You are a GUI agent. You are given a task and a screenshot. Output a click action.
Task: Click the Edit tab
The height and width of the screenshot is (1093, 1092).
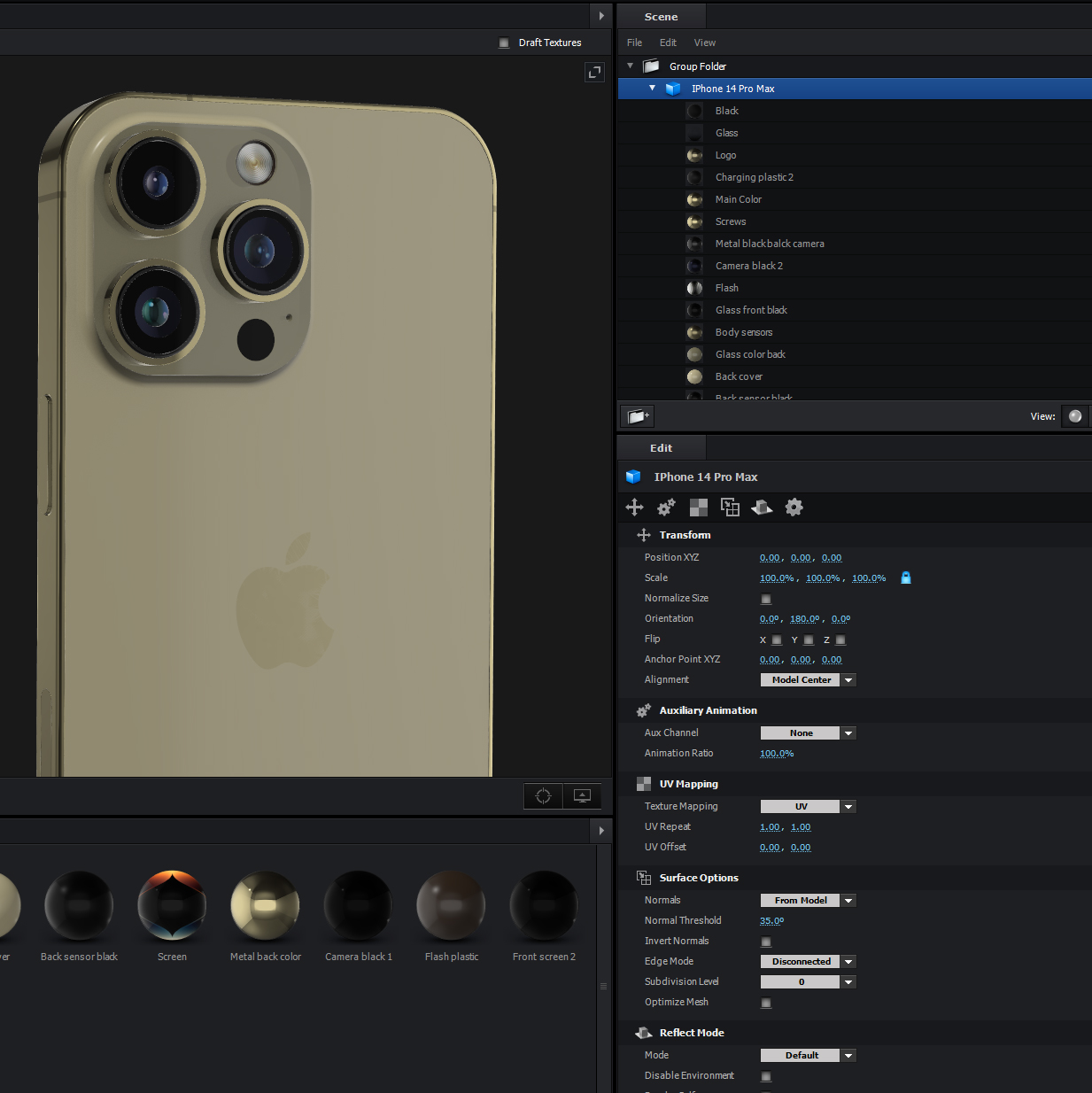(x=661, y=448)
